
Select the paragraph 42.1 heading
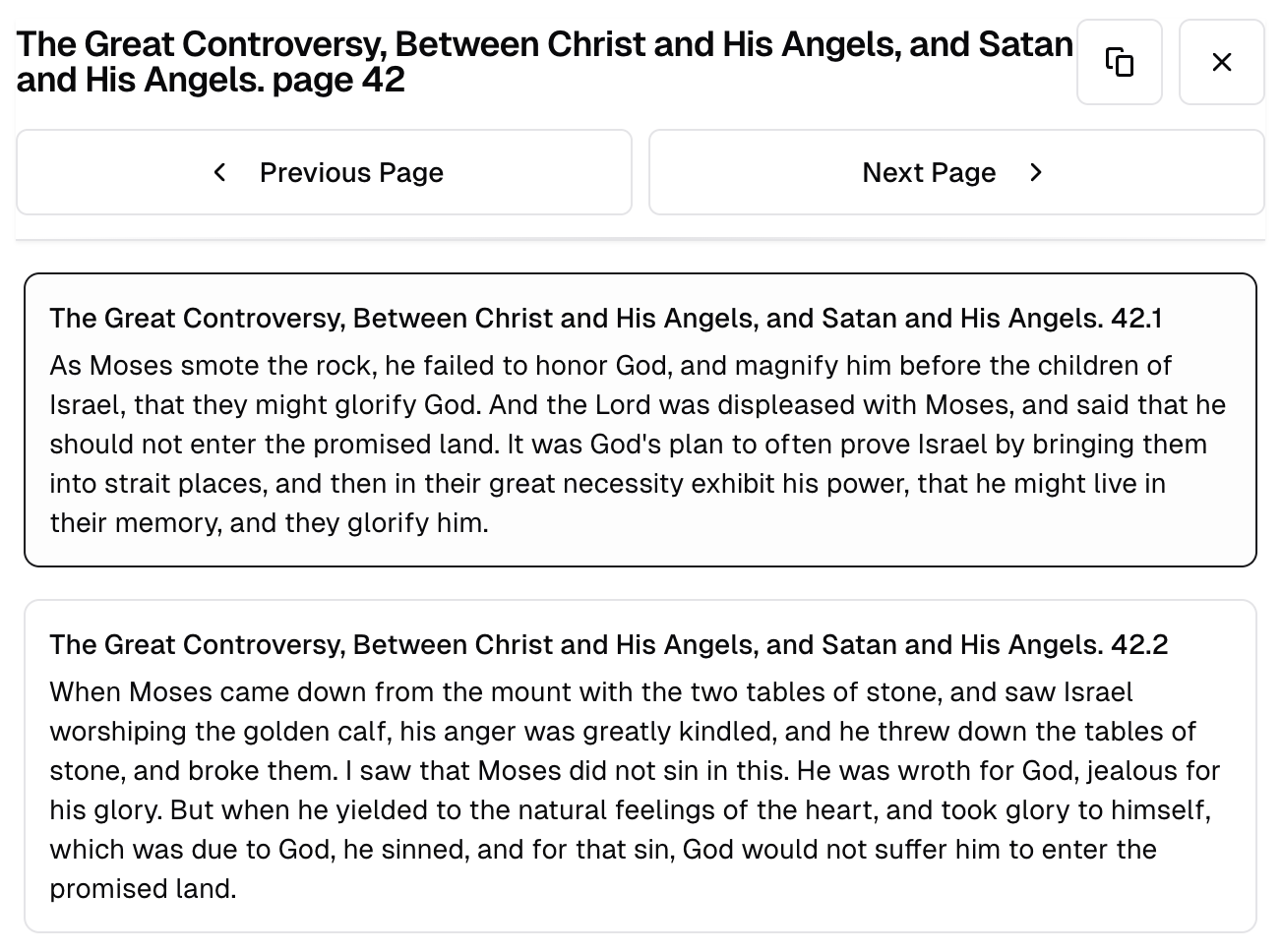[605, 319]
